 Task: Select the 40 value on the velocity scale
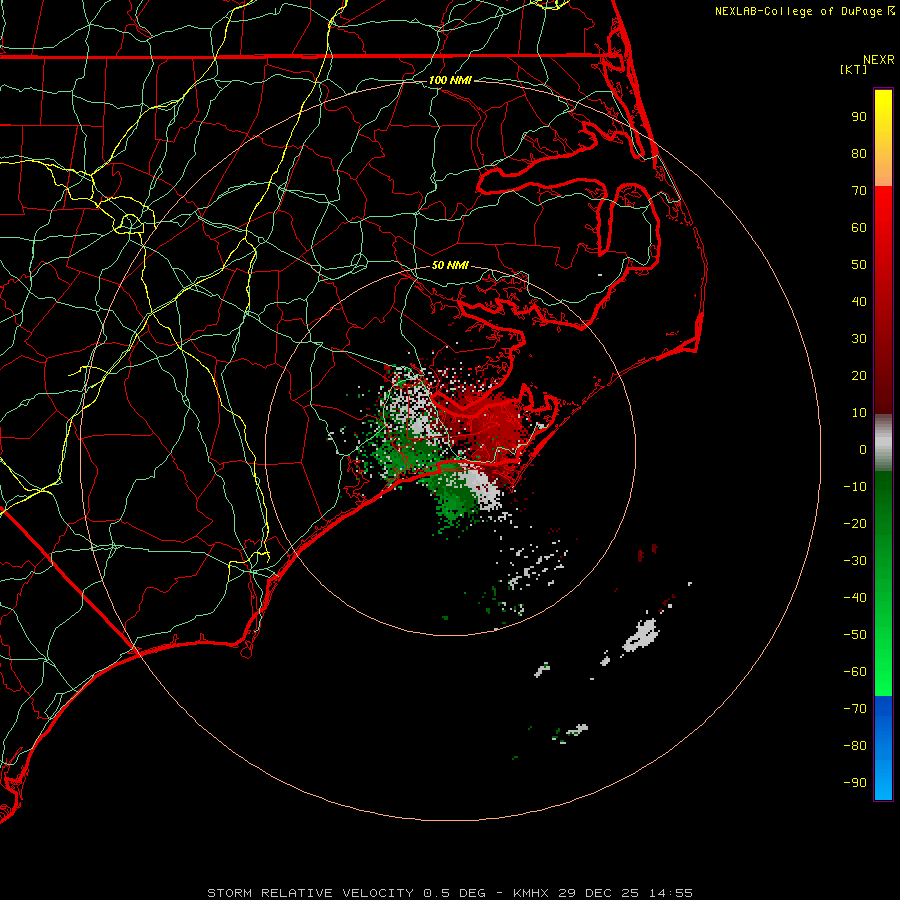pyautogui.click(x=859, y=301)
